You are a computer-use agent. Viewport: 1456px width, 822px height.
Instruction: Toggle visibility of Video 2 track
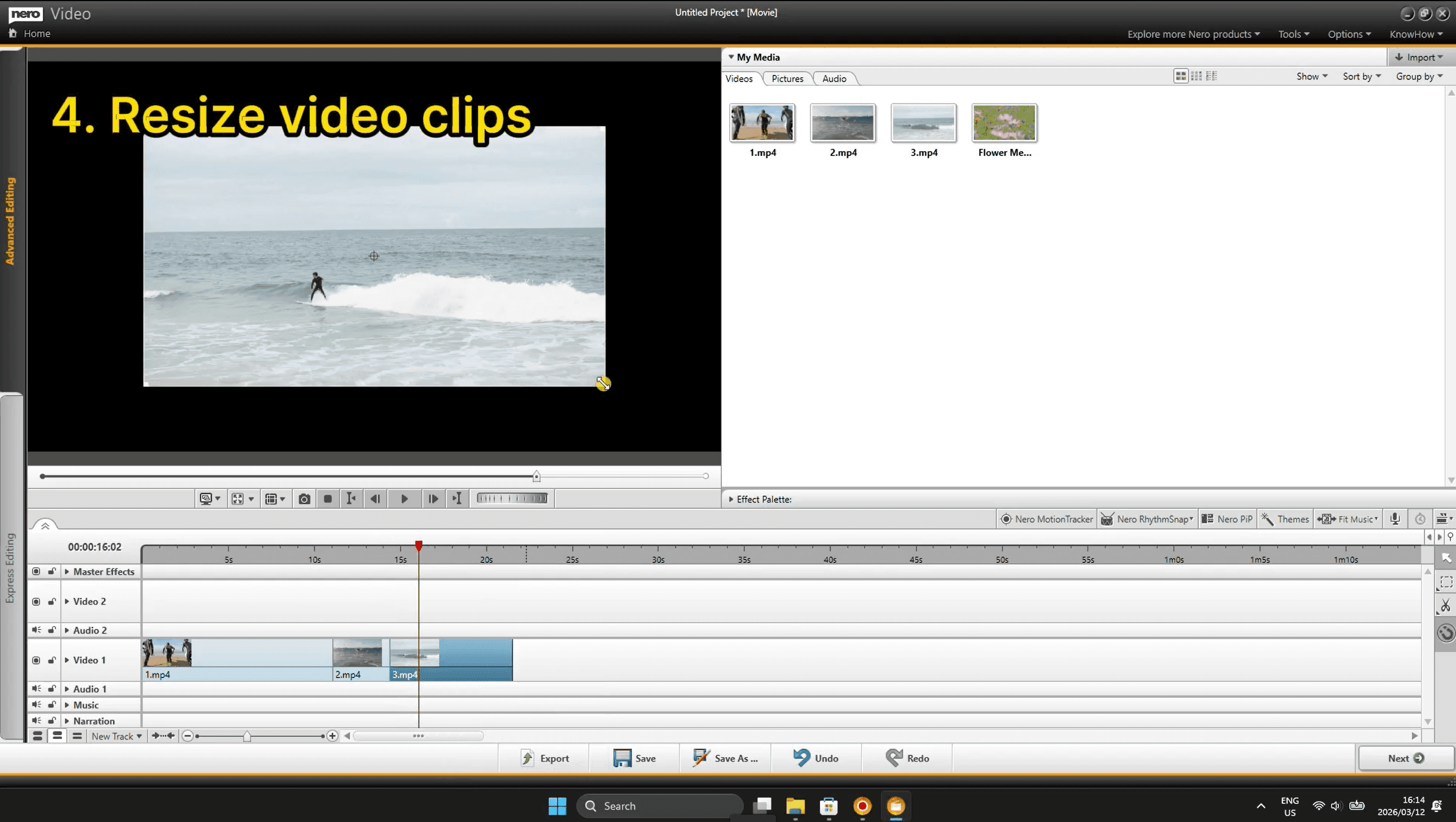coord(36,601)
